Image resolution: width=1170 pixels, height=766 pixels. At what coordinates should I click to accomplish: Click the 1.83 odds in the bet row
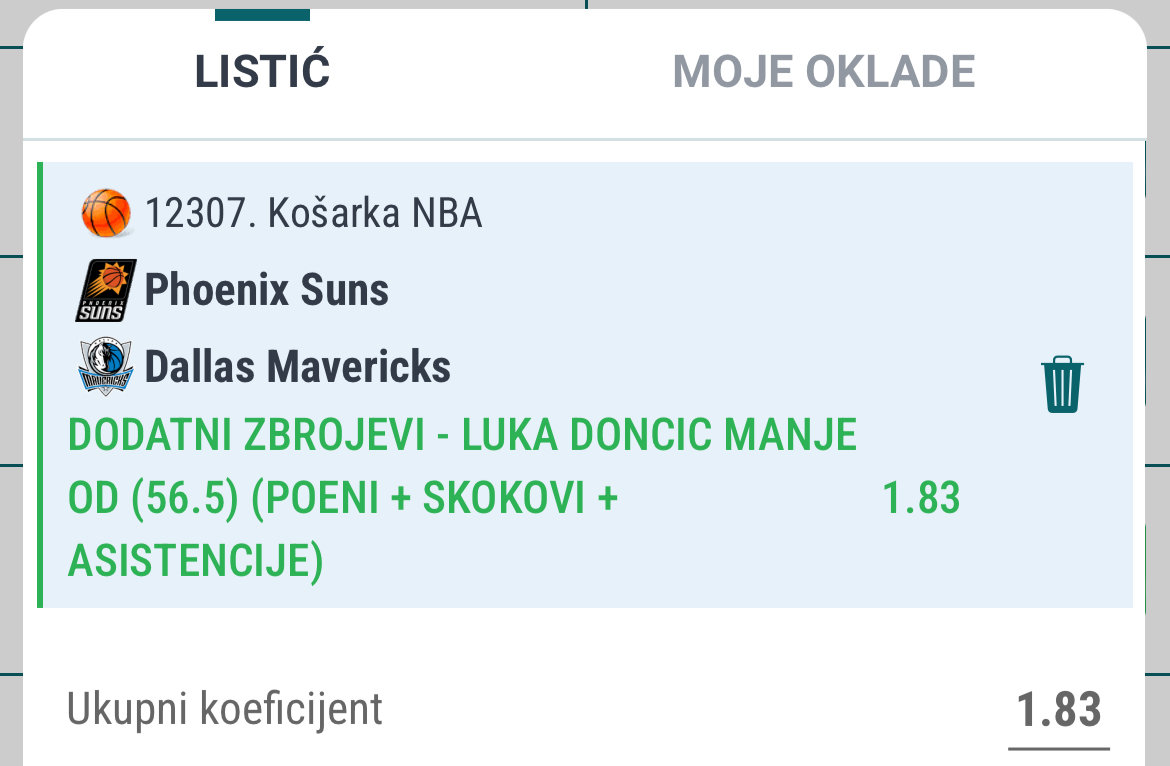(921, 498)
